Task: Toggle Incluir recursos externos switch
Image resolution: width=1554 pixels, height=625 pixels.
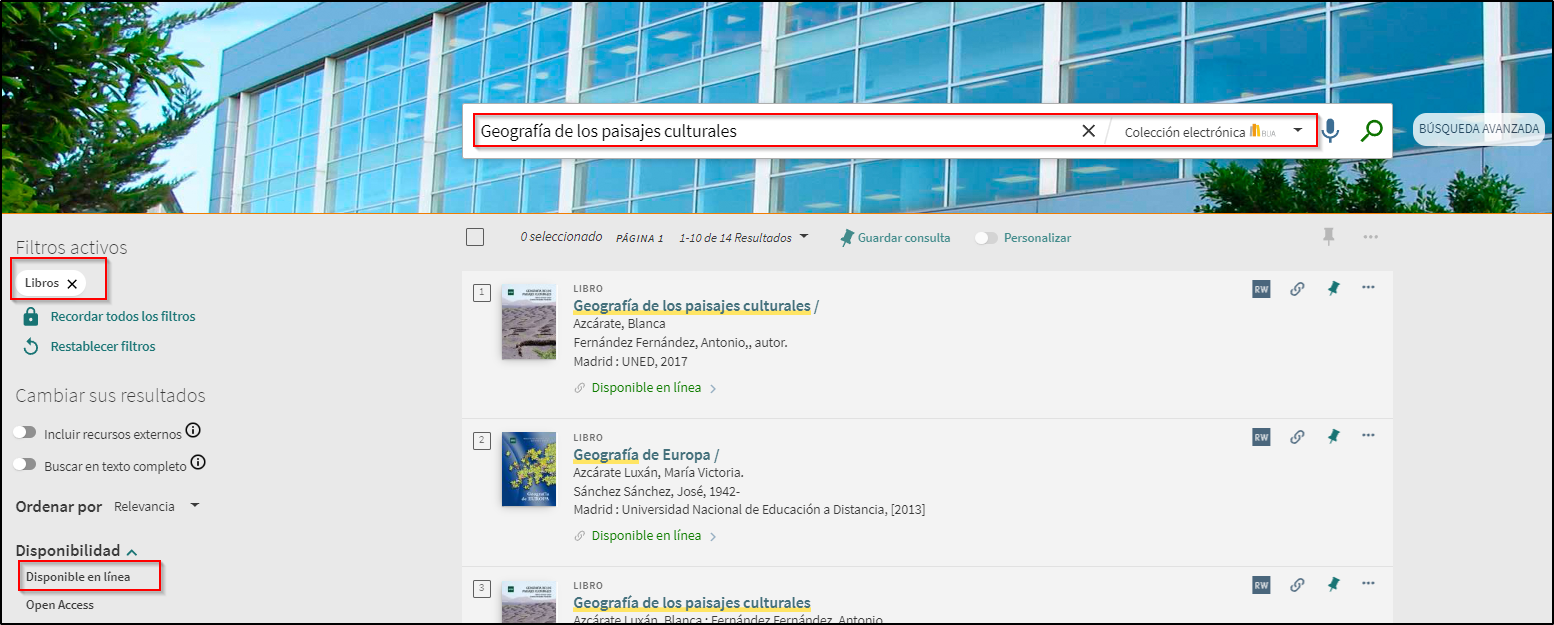Action: point(26,434)
